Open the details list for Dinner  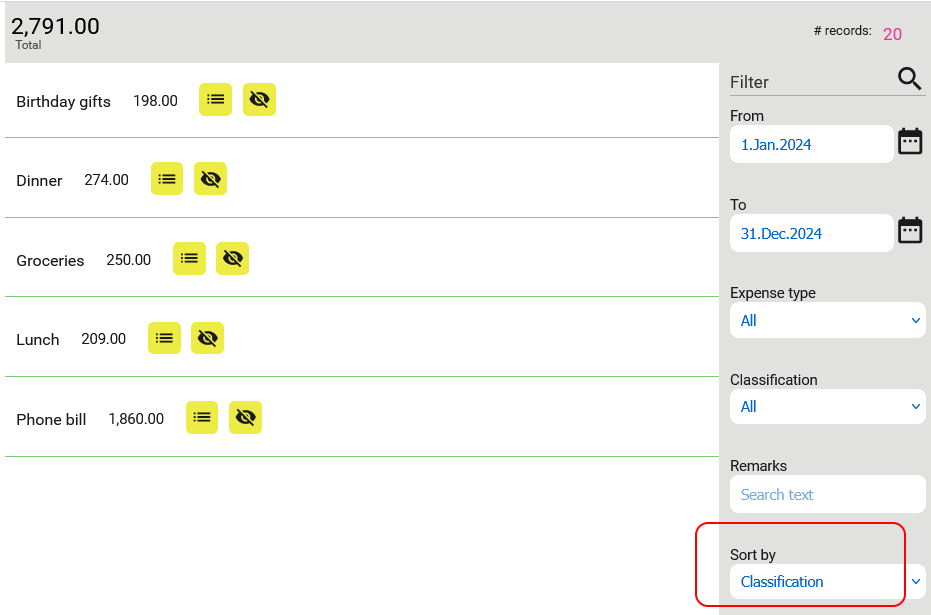pos(167,179)
